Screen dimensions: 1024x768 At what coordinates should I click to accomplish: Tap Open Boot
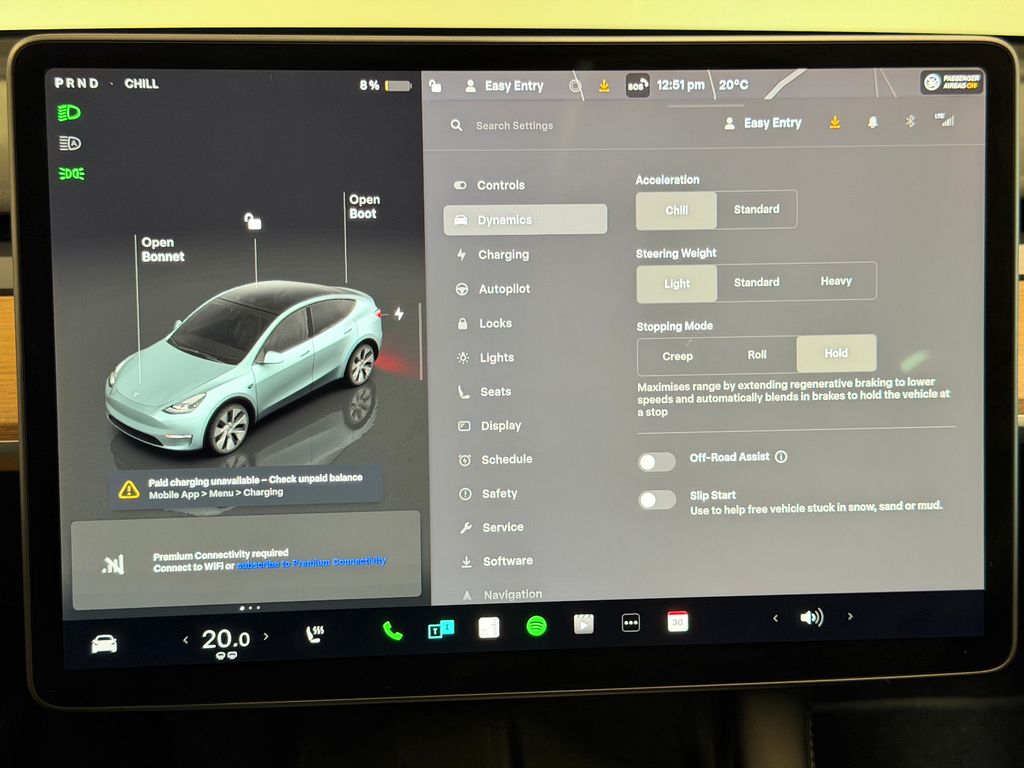364,206
